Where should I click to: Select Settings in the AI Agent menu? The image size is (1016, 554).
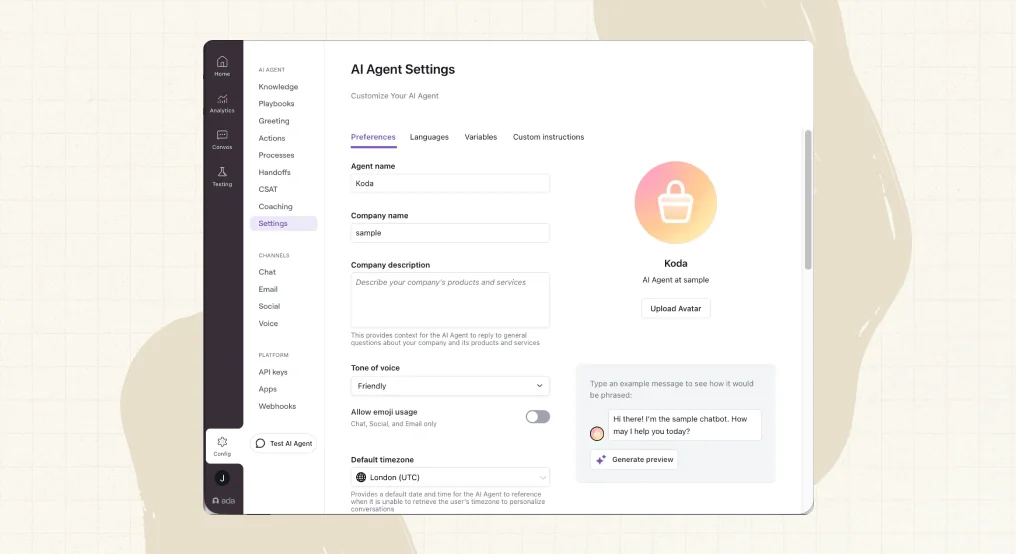coord(283,224)
